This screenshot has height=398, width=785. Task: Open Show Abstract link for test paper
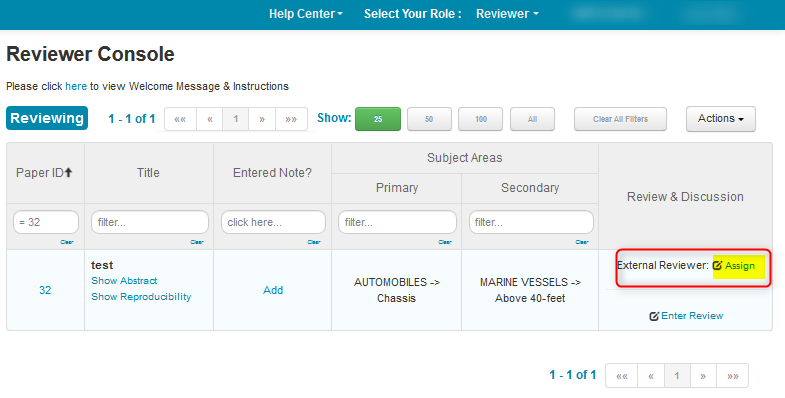tap(124, 281)
